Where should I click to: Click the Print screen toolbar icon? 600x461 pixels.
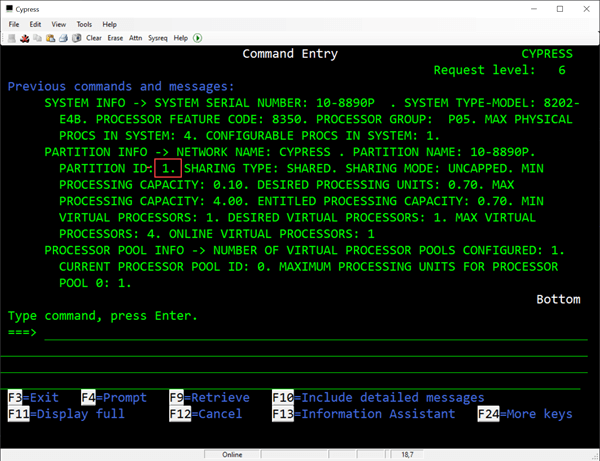[x=64, y=38]
